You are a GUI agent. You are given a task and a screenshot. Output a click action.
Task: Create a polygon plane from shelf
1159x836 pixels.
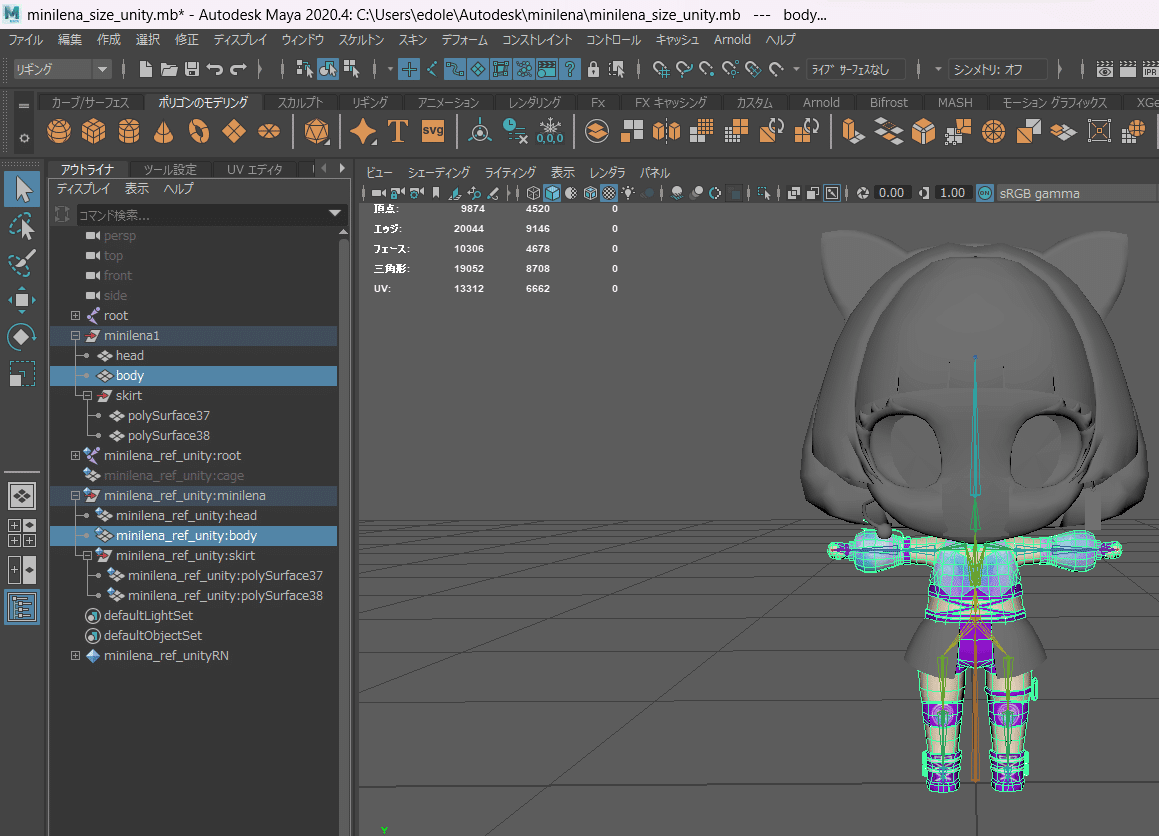pos(234,132)
